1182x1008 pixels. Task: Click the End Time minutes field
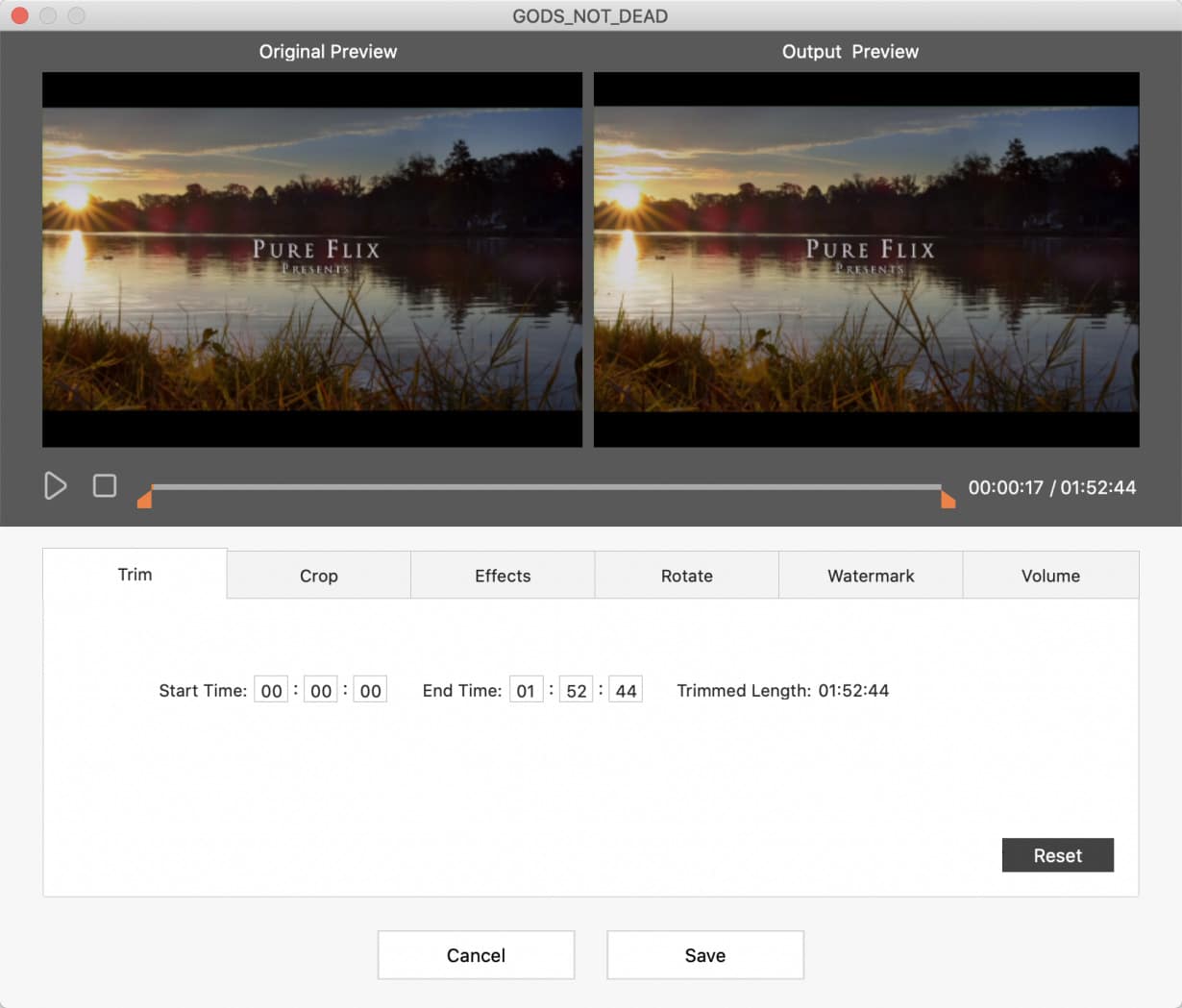click(576, 691)
